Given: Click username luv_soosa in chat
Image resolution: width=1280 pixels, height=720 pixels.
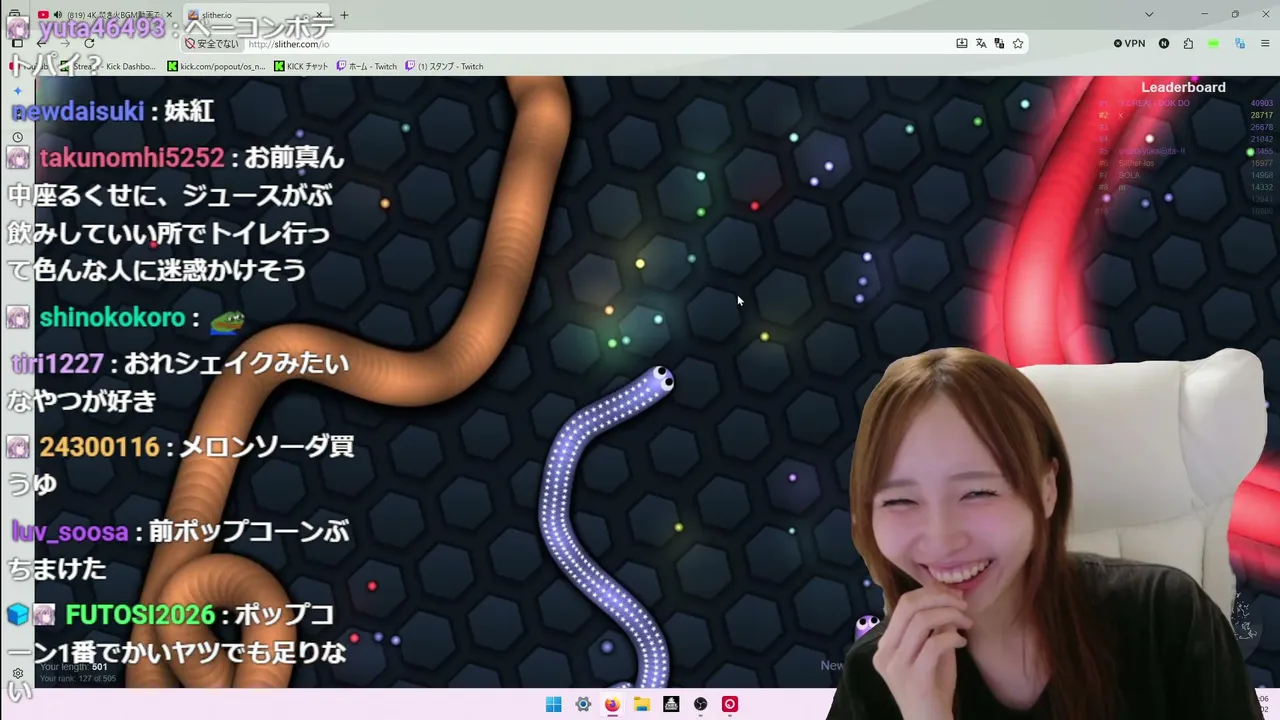Looking at the screenshot, I should click(x=70, y=531).
